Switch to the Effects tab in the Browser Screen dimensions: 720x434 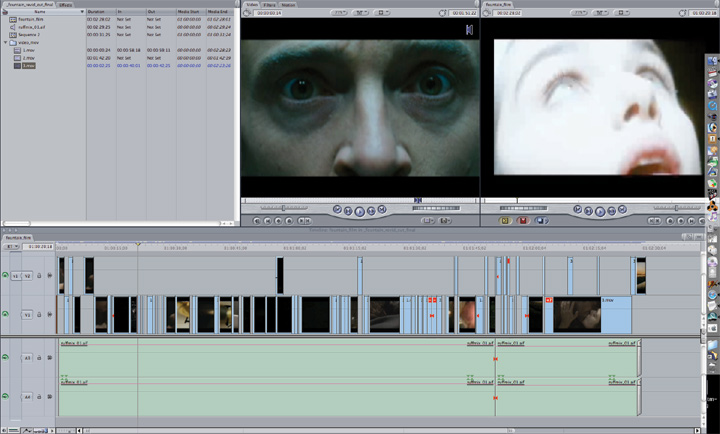[x=65, y=4]
